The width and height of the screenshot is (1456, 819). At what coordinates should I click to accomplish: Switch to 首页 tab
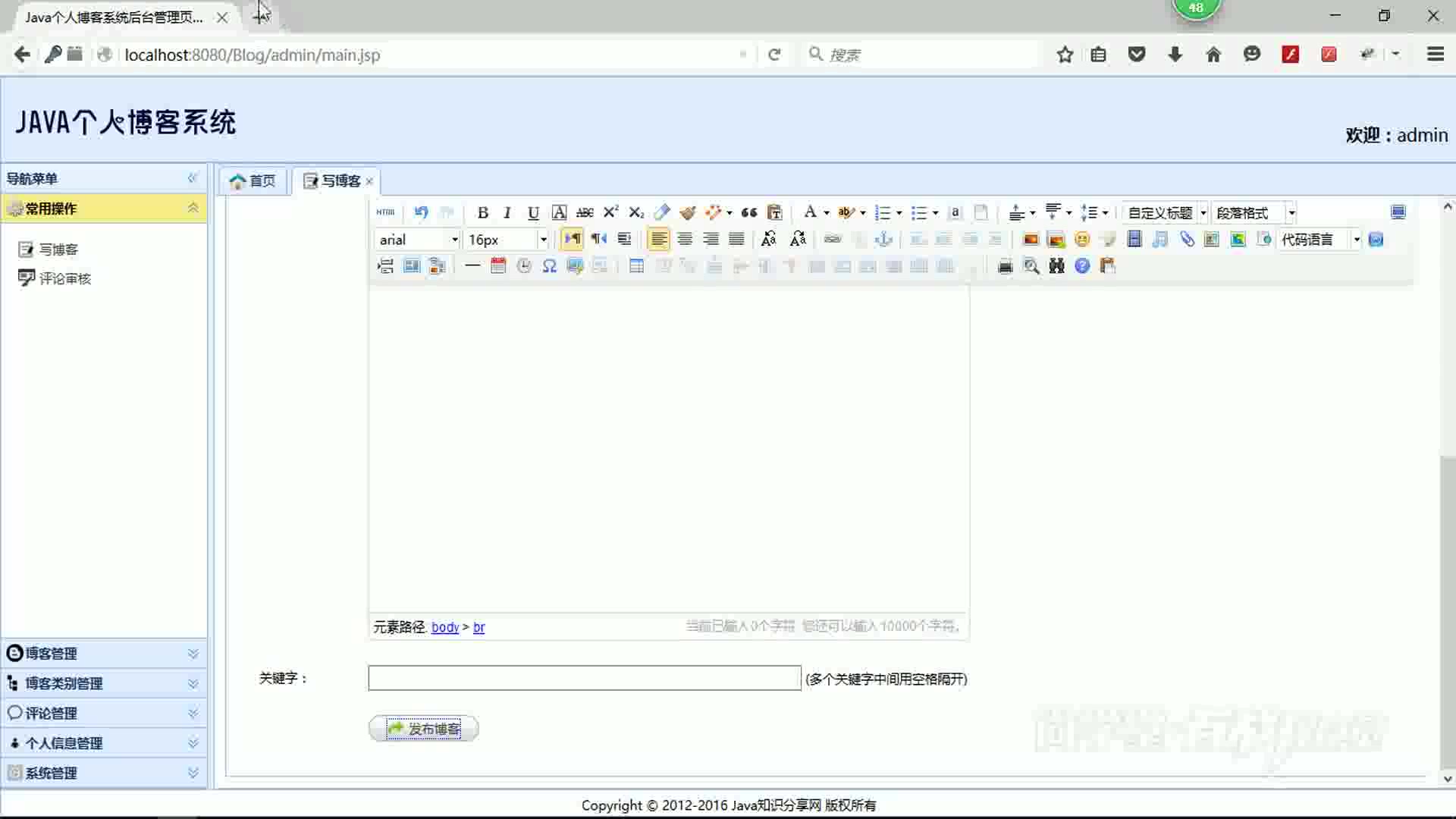pyautogui.click(x=253, y=181)
